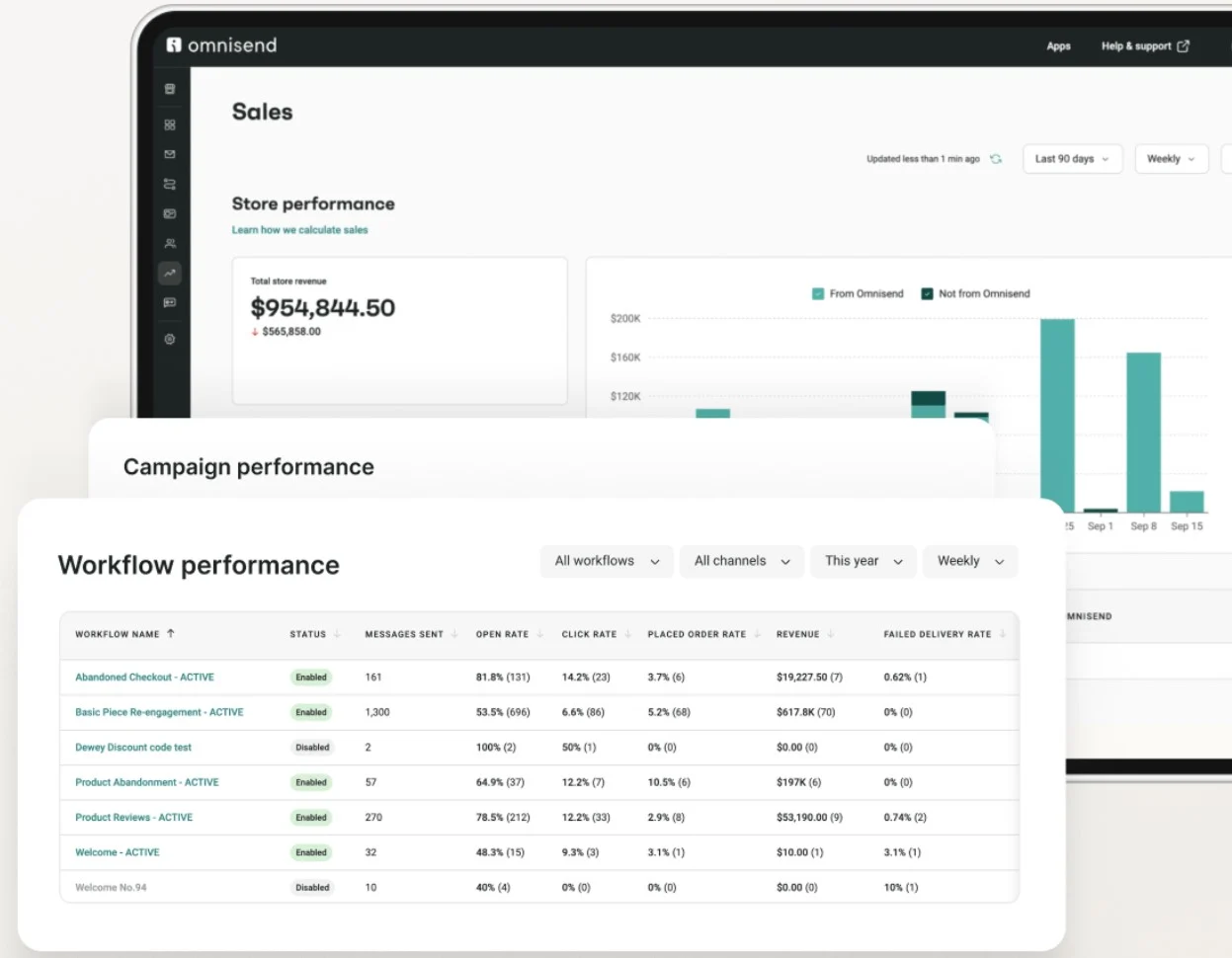Click revenue value $53,190.00 (9)
1232x958 pixels.
(809, 818)
